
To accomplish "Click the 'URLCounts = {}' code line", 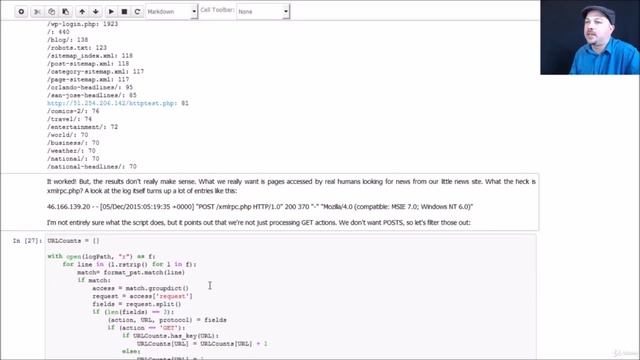I will click(x=73, y=241).
